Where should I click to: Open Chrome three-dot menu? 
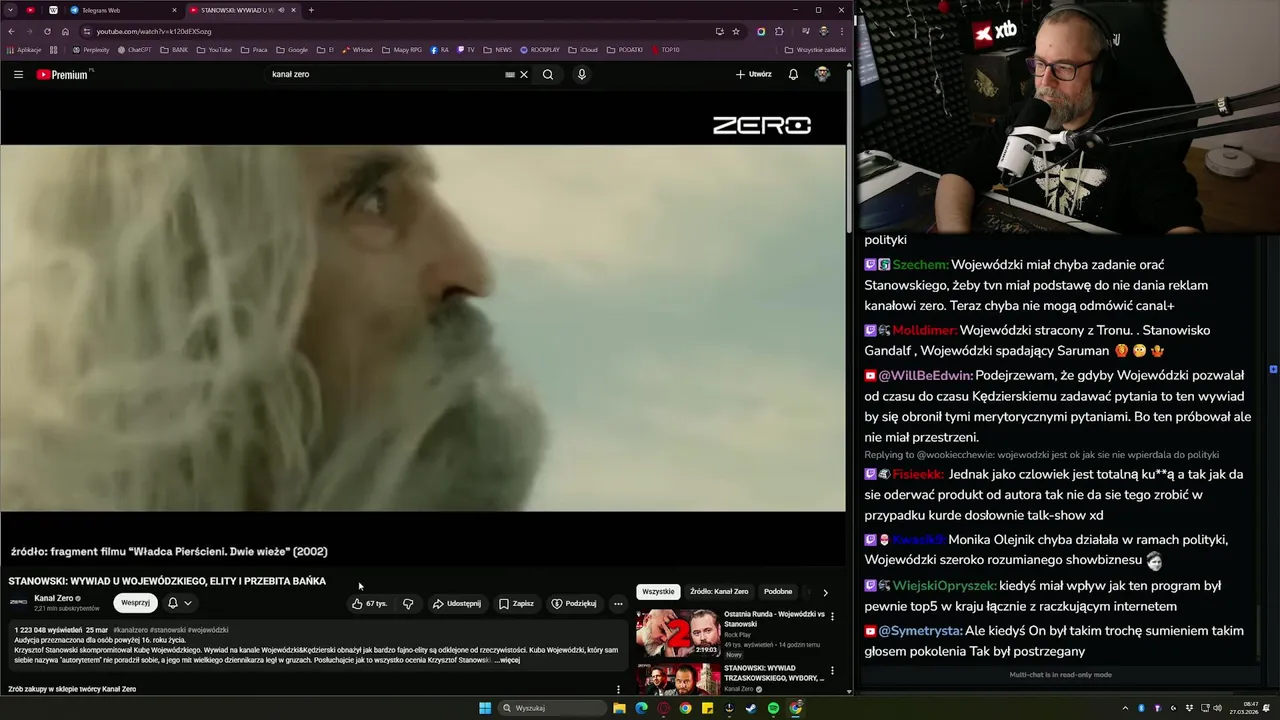coord(841,31)
